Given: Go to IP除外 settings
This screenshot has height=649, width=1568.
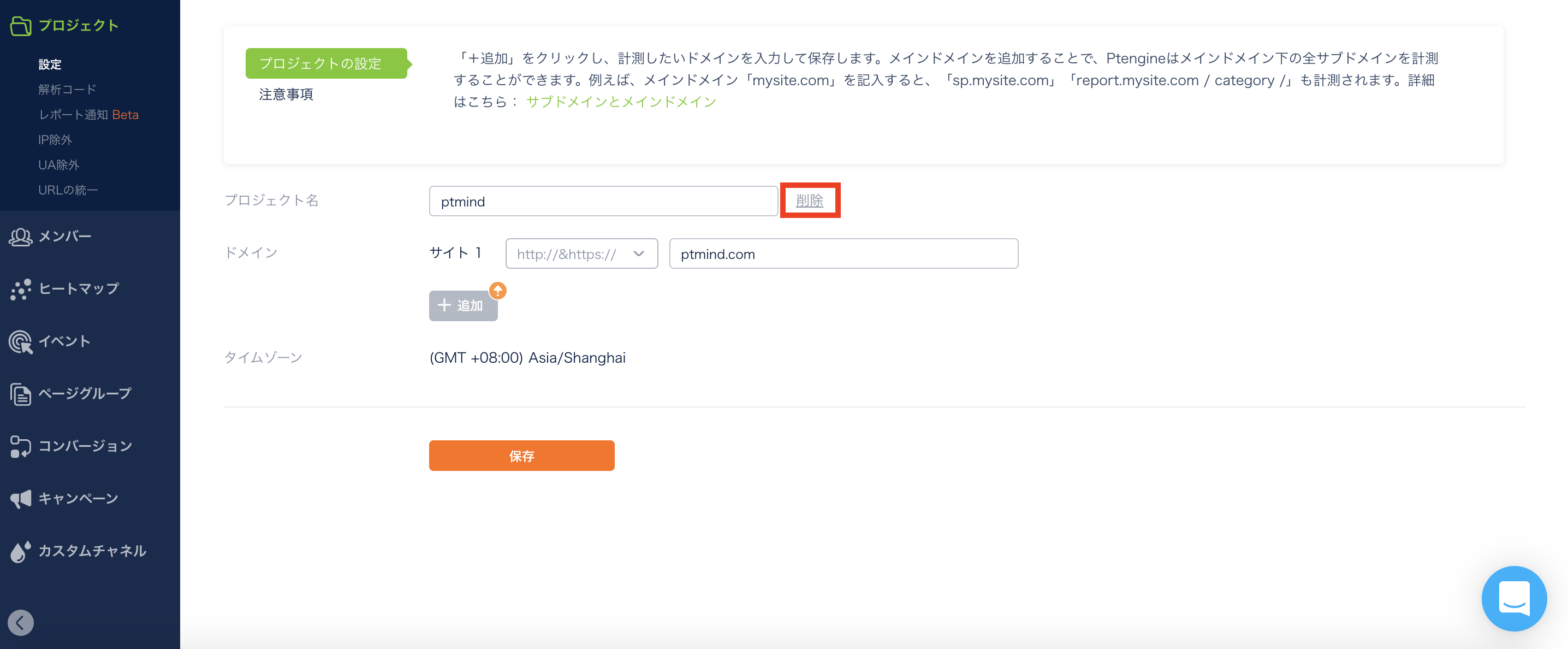Looking at the screenshot, I should click(55, 140).
